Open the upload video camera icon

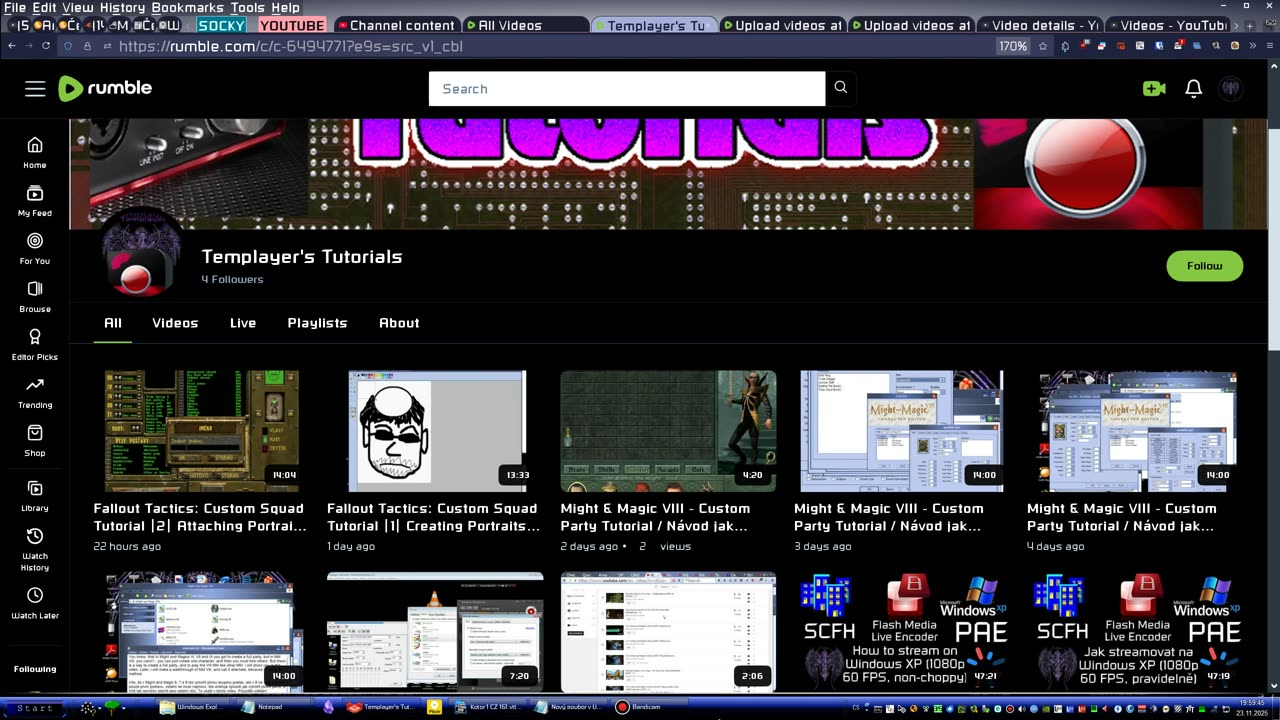[1154, 88]
